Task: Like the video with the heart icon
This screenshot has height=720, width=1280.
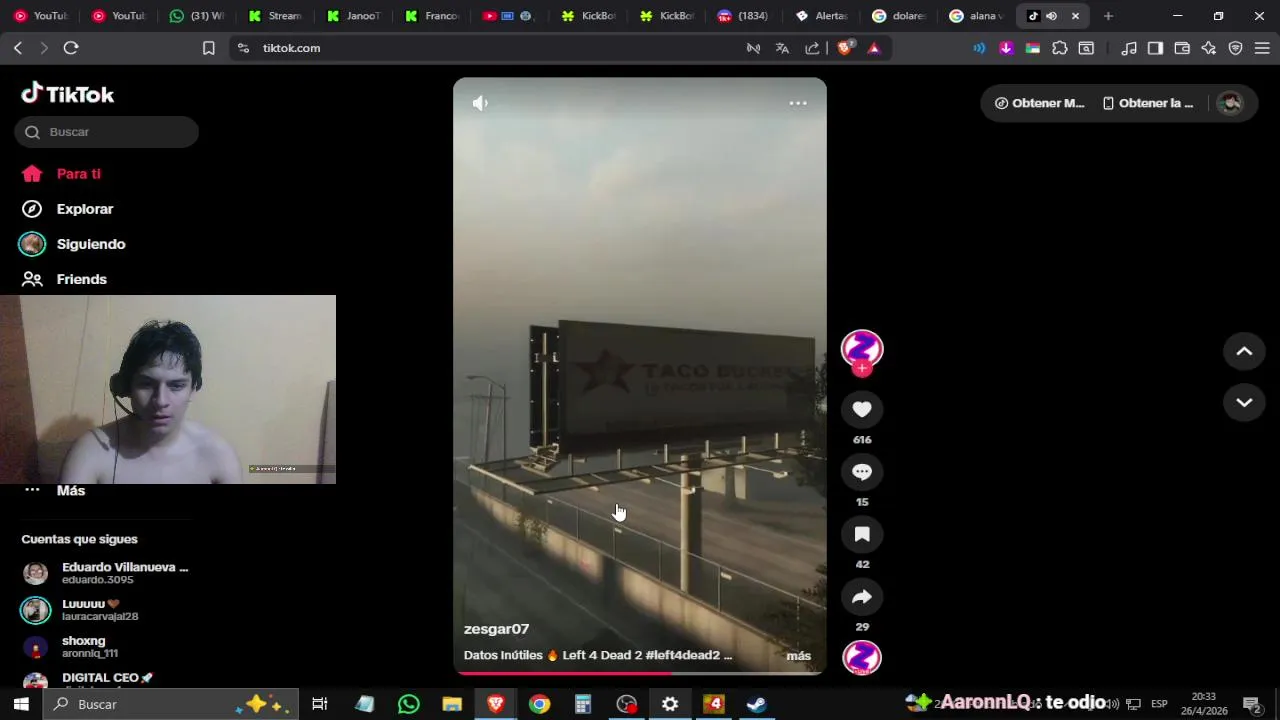Action: click(x=862, y=409)
